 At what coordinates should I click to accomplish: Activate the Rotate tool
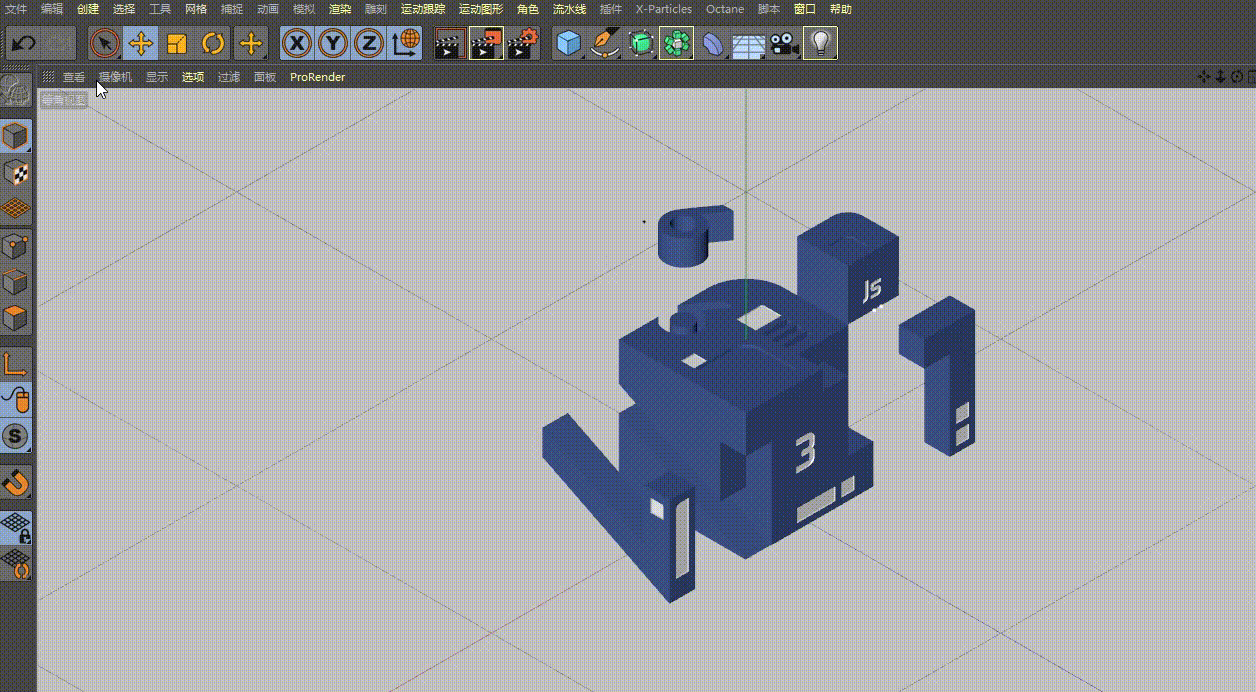coord(213,43)
